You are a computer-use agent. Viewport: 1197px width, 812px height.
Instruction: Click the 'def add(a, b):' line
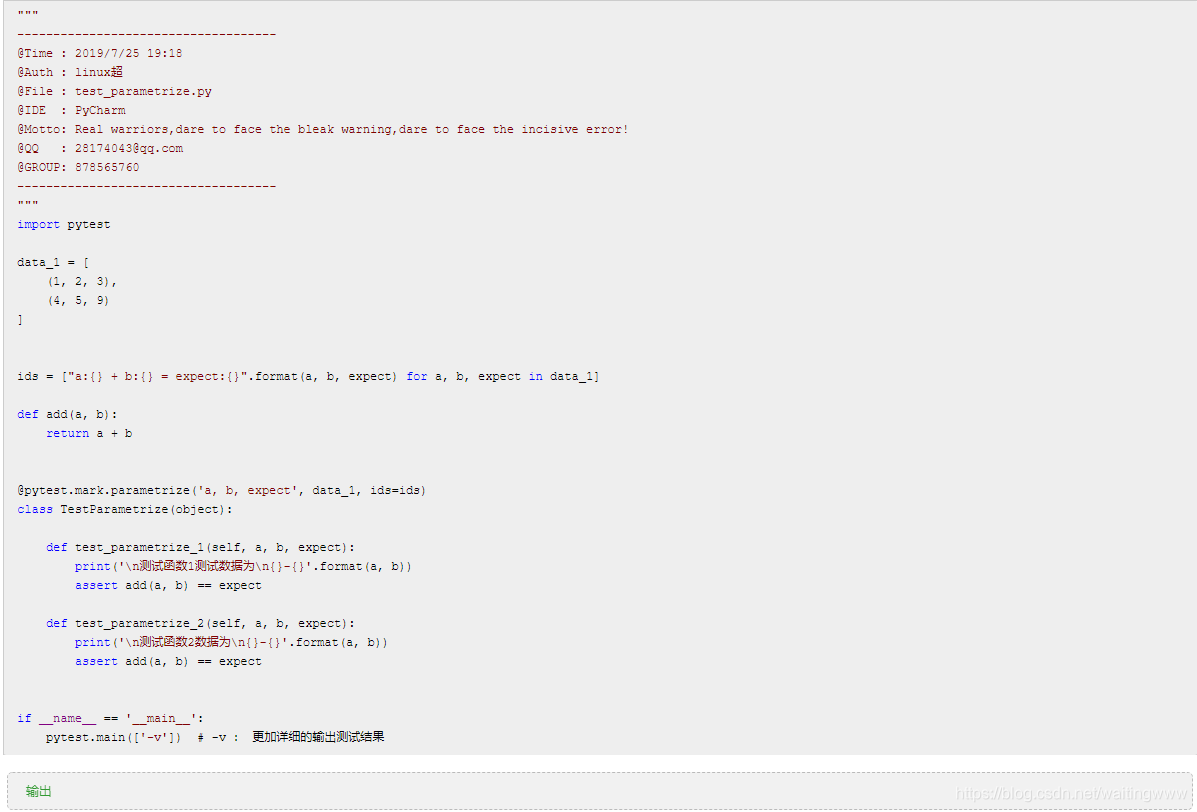point(67,414)
